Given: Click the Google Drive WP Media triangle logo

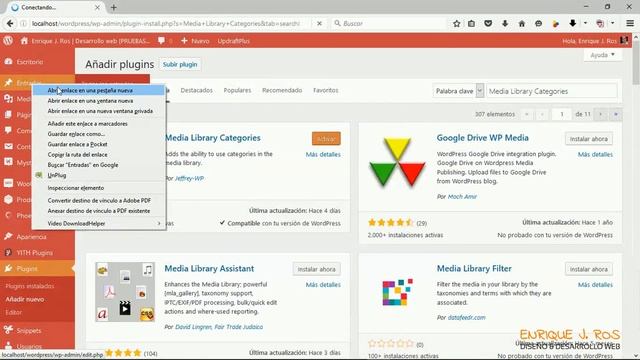Looking at the screenshot, I should pos(397,162).
